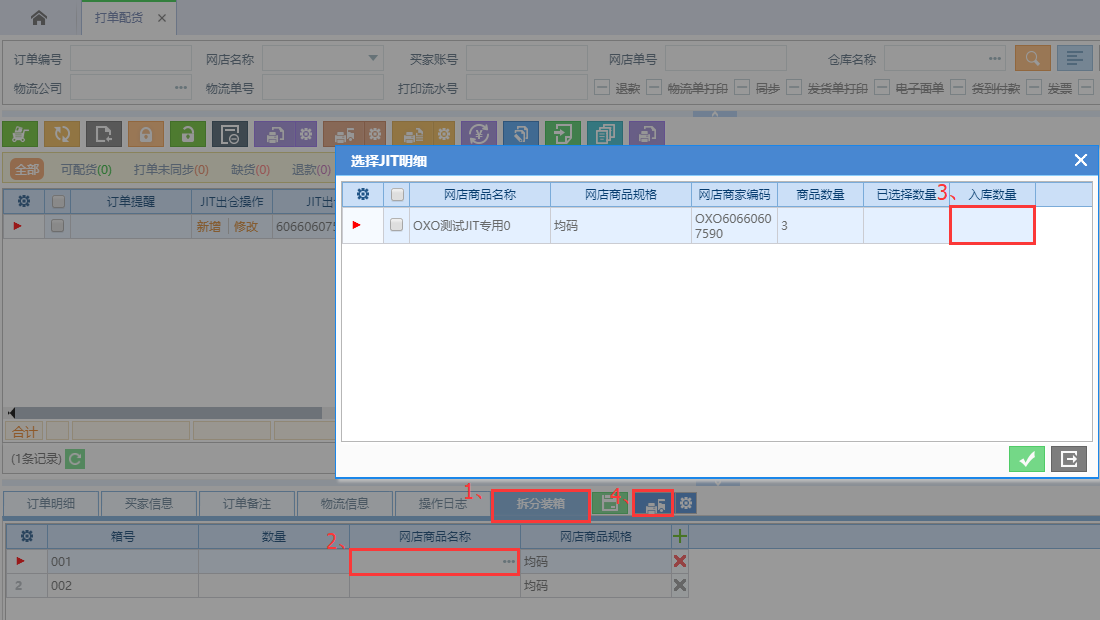The image size is (1100, 620).
Task: Click the orange refresh arrows toolbar icon
Action: pyautogui.click(x=62, y=134)
